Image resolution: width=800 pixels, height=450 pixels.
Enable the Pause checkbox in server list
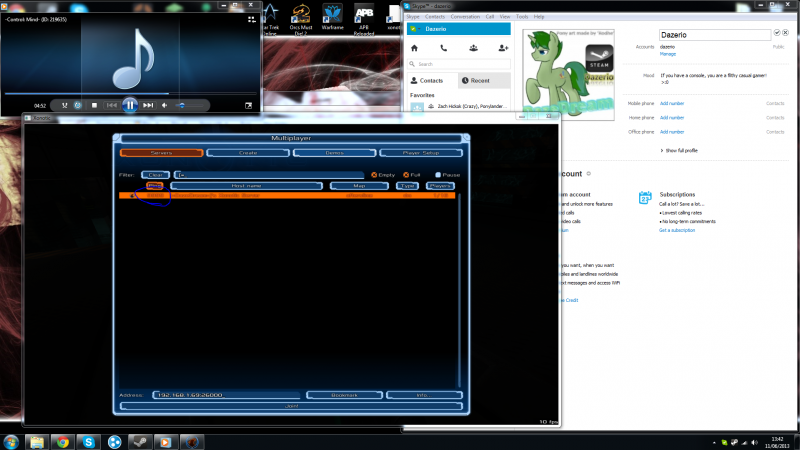click(438, 174)
